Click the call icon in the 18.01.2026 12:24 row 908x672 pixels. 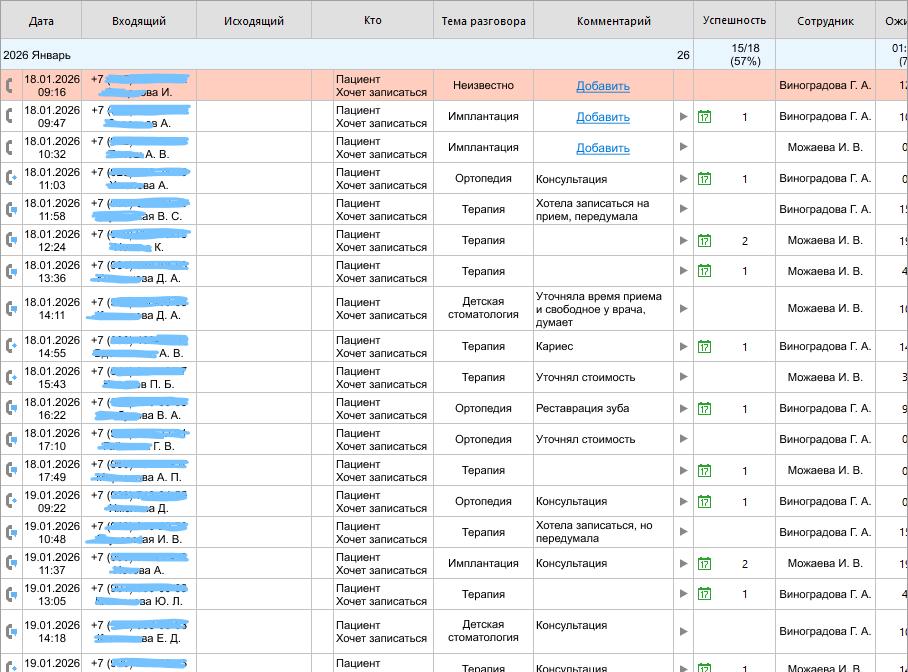point(11,241)
